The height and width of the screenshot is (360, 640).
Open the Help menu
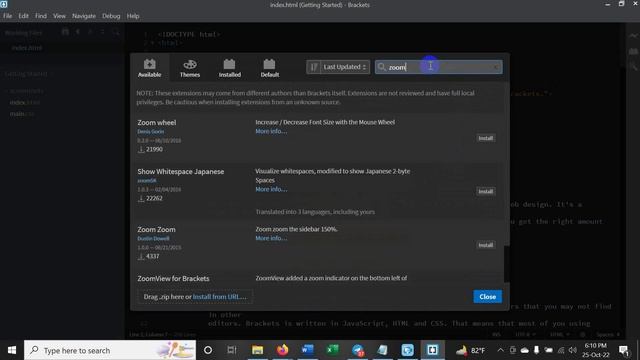[133, 16]
